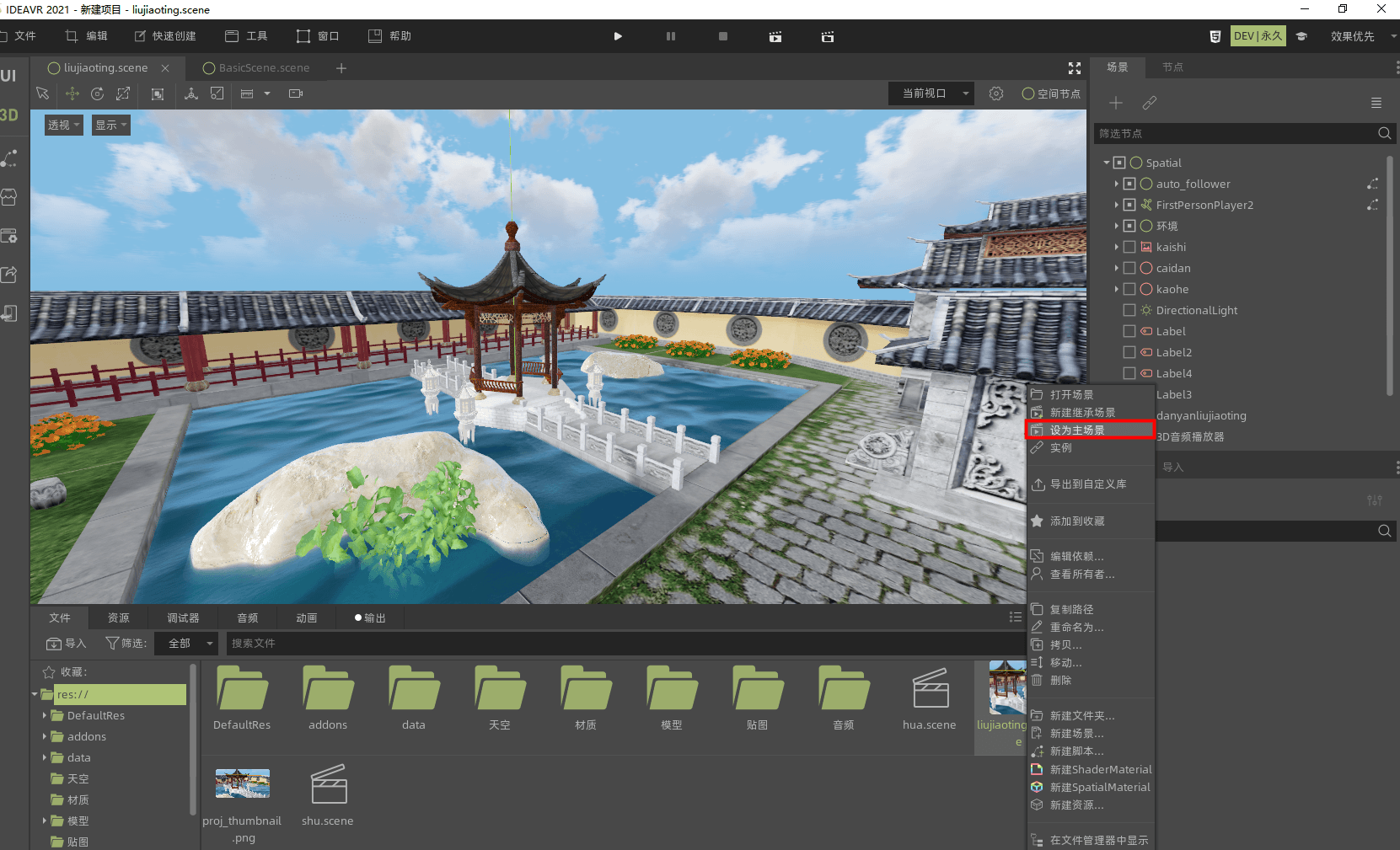1400x850 pixels.
Task: Expand the 环境 node
Action: click(1117, 226)
